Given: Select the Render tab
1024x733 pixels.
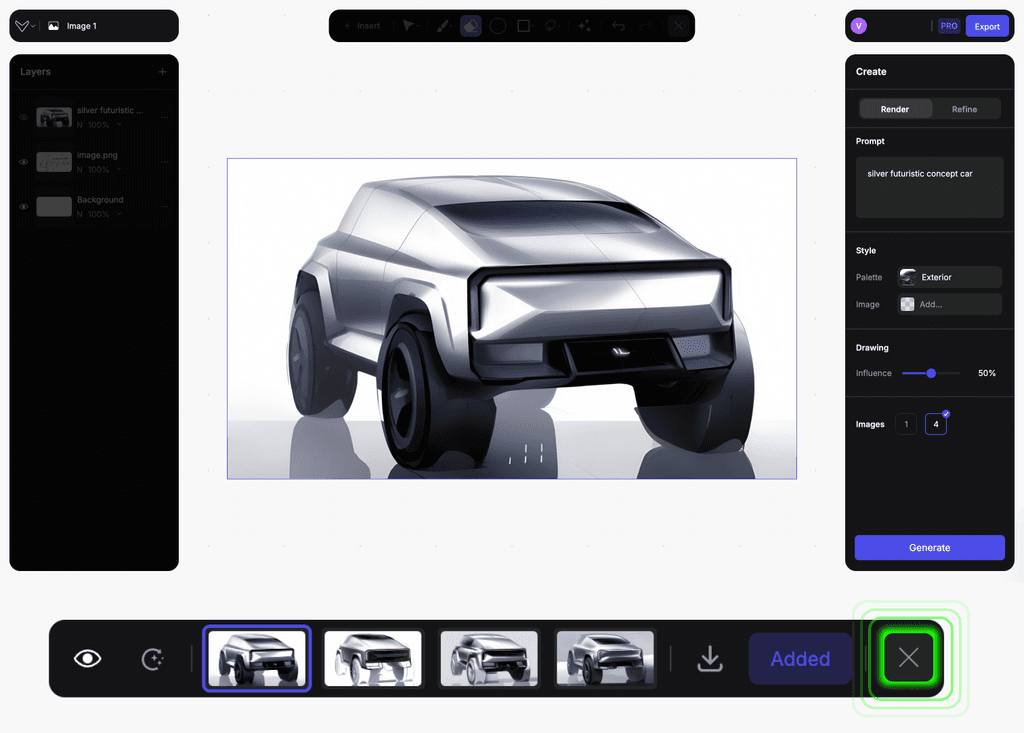Looking at the screenshot, I should (895, 108).
